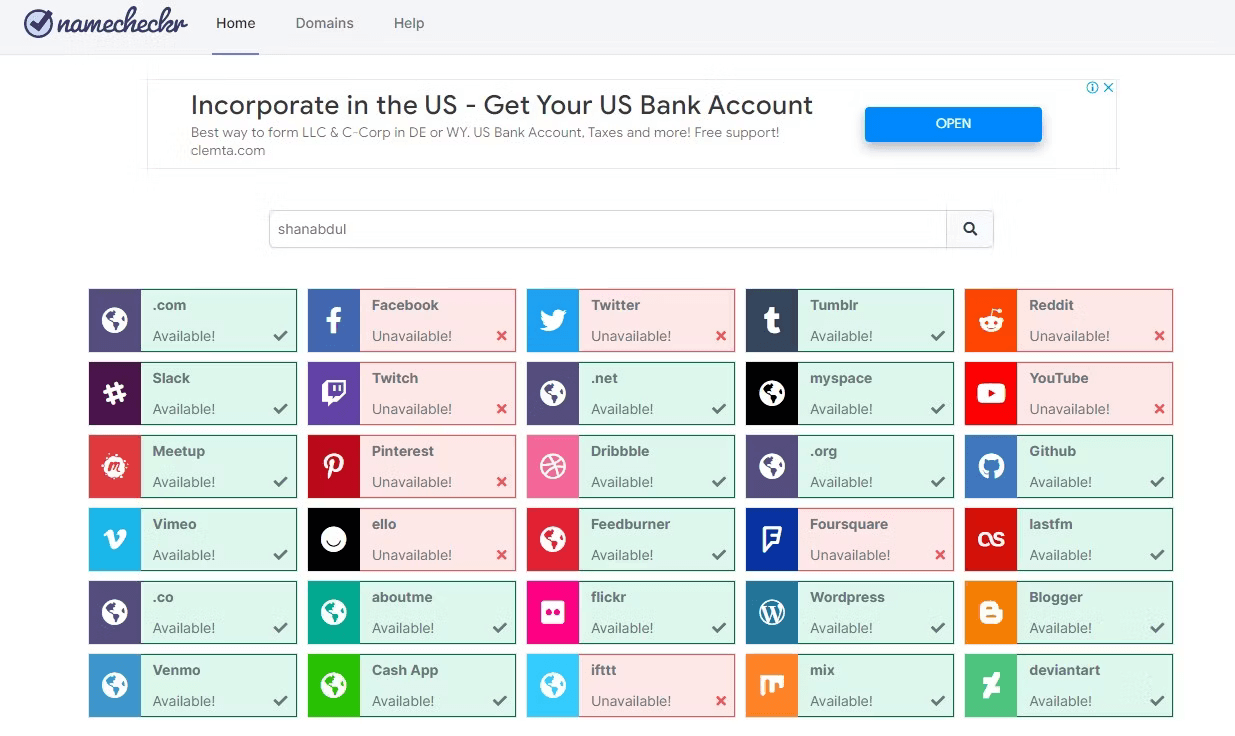The height and width of the screenshot is (736, 1235).
Task: Click the deviantart icon
Action: tap(991, 686)
